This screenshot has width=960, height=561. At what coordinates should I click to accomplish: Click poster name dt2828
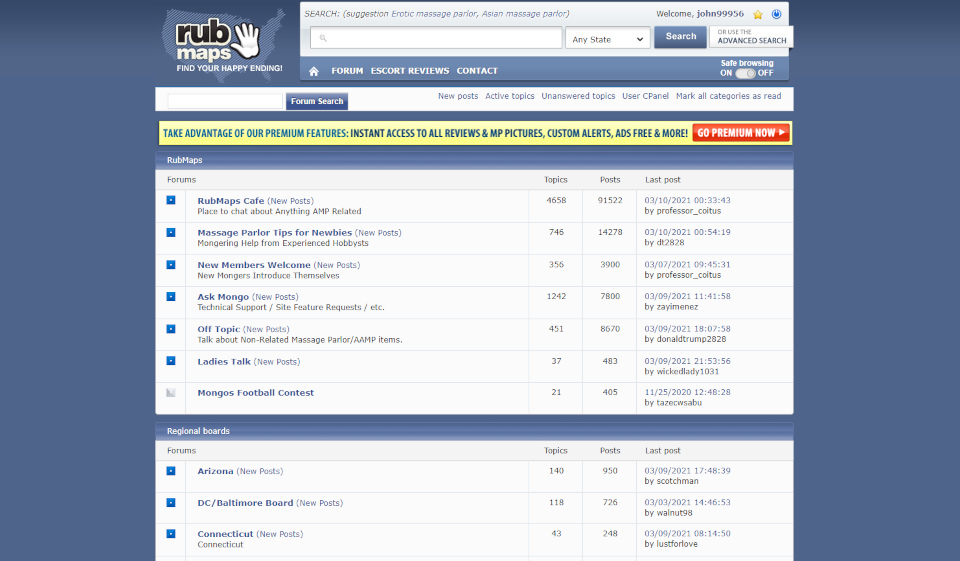click(670, 243)
